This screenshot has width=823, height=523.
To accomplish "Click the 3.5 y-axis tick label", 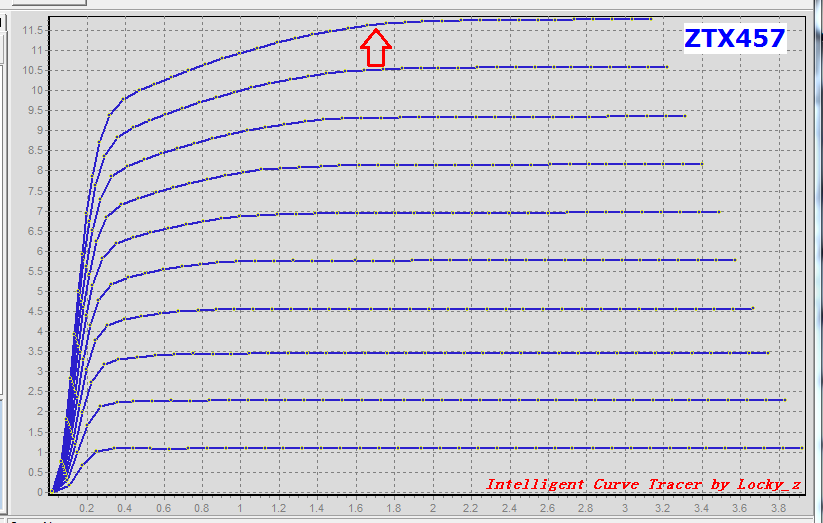I will [36, 351].
